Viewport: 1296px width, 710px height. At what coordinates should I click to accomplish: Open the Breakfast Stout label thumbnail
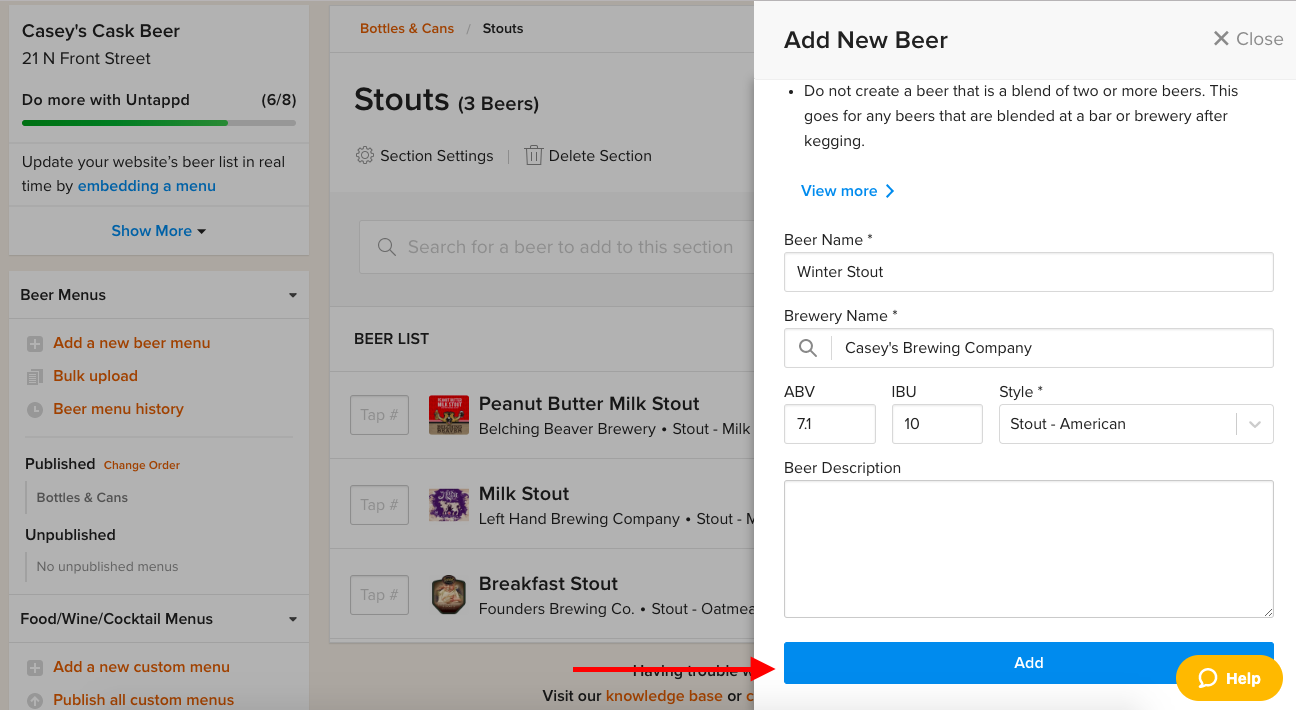[449, 595]
